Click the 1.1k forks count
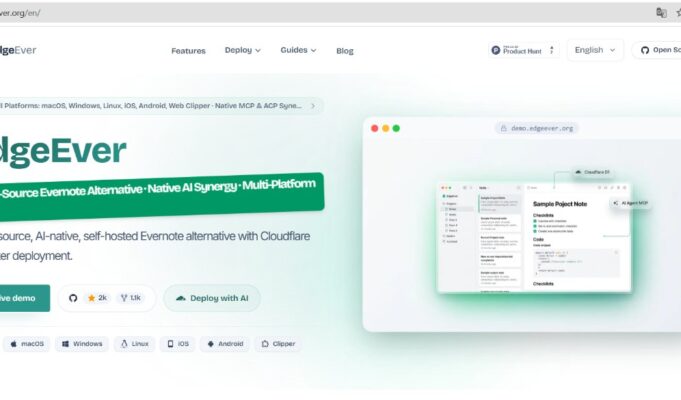 pos(131,298)
